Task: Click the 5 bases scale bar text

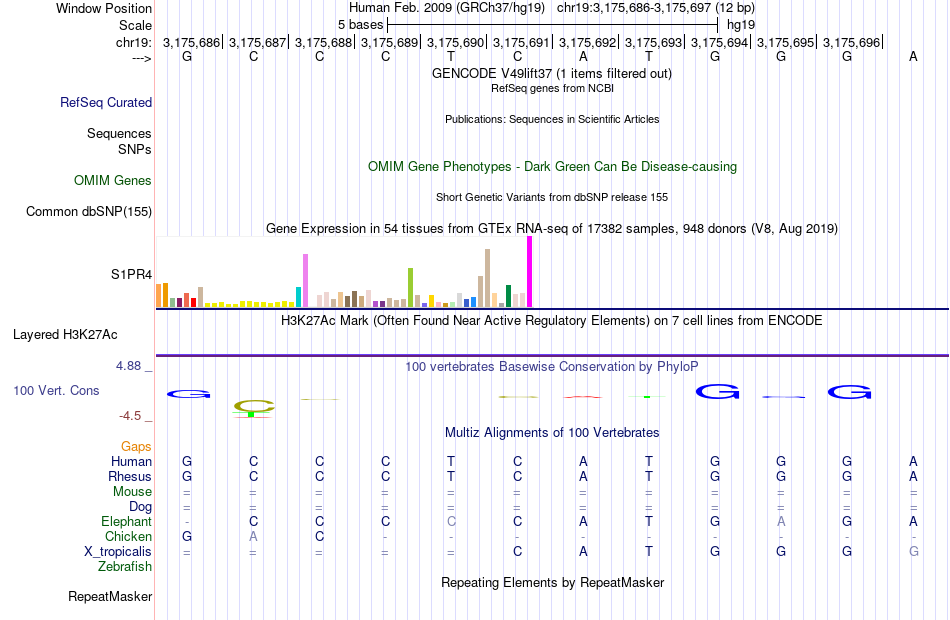Action: (360, 25)
